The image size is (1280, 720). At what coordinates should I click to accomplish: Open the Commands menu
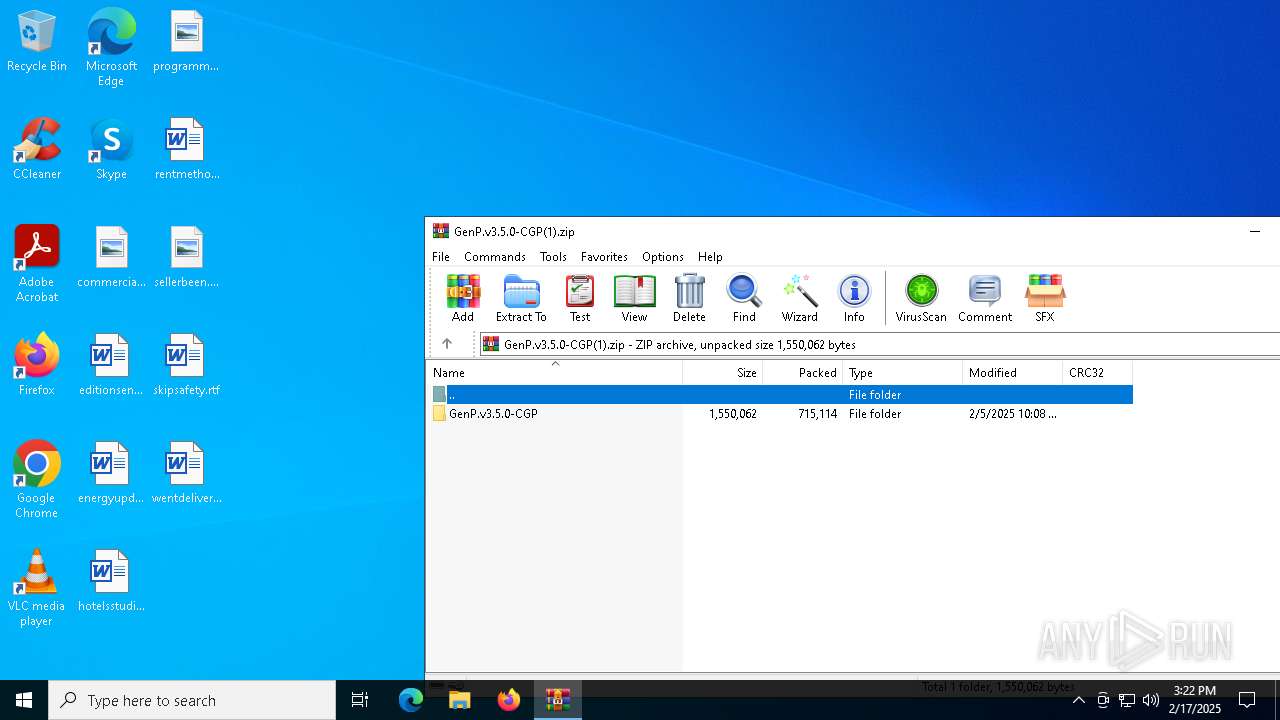pos(495,257)
